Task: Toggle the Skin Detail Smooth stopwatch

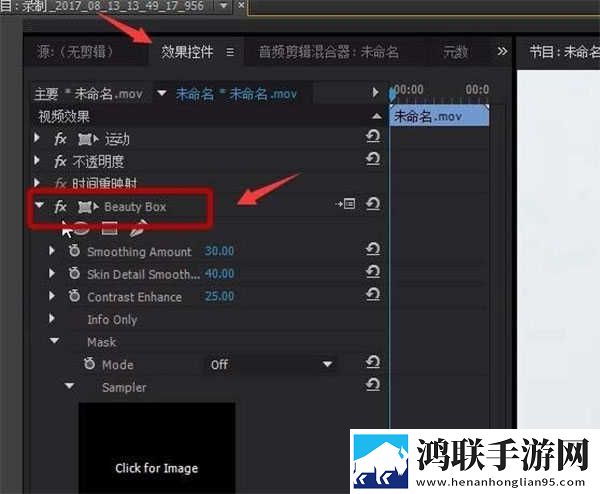Action: coord(74,273)
